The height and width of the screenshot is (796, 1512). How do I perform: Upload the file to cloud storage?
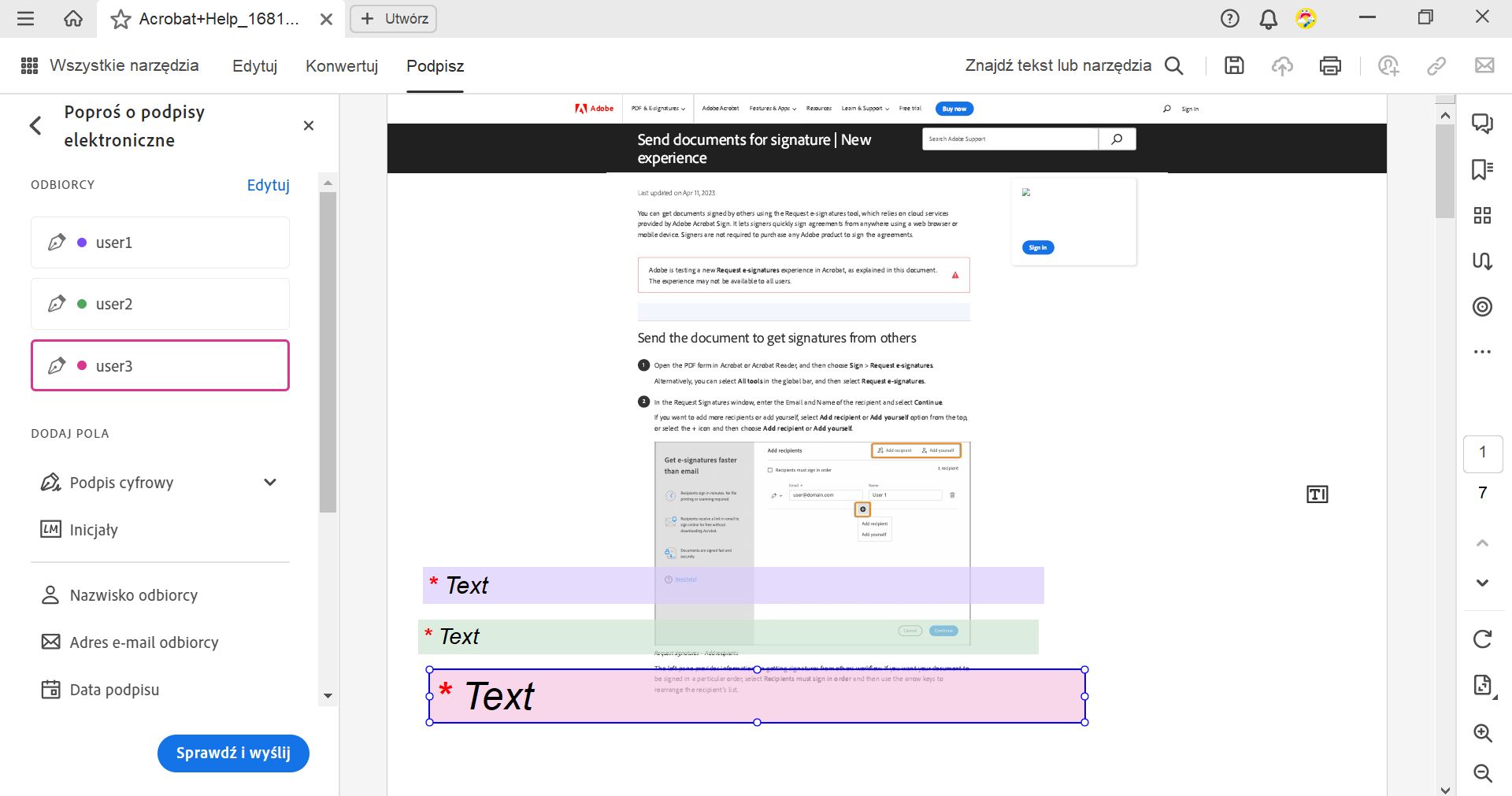point(1282,65)
